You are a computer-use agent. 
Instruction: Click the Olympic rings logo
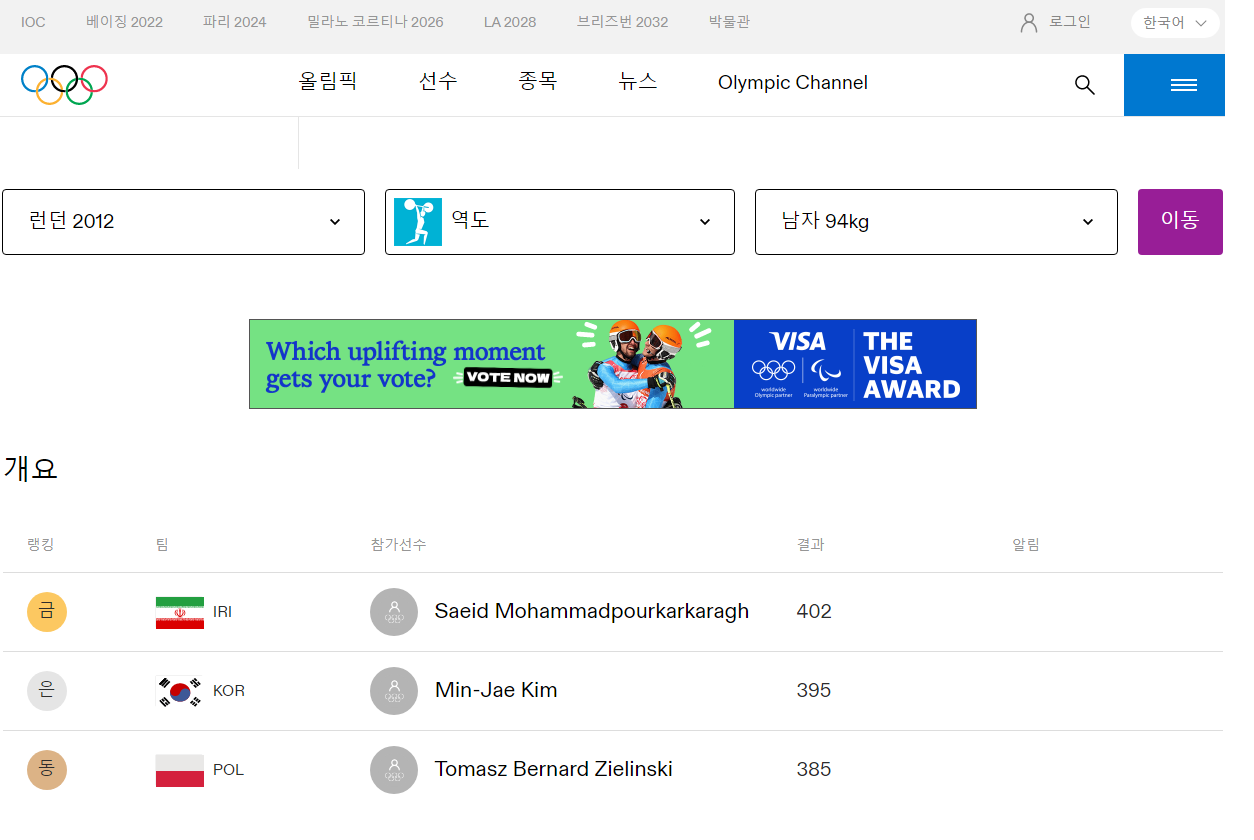[x=64, y=85]
